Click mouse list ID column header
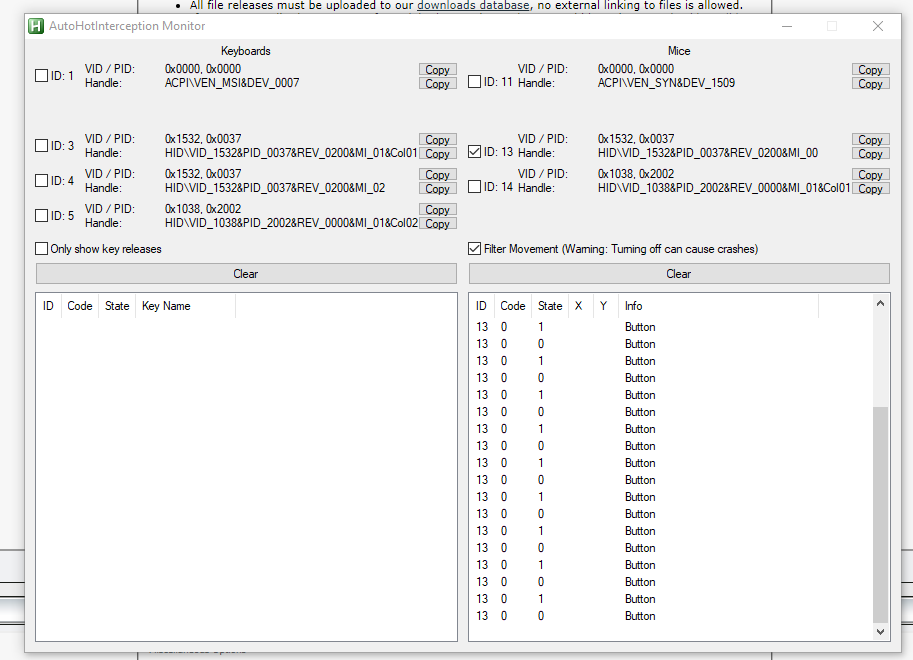The width and height of the screenshot is (913, 660). pyautogui.click(x=482, y=306)
